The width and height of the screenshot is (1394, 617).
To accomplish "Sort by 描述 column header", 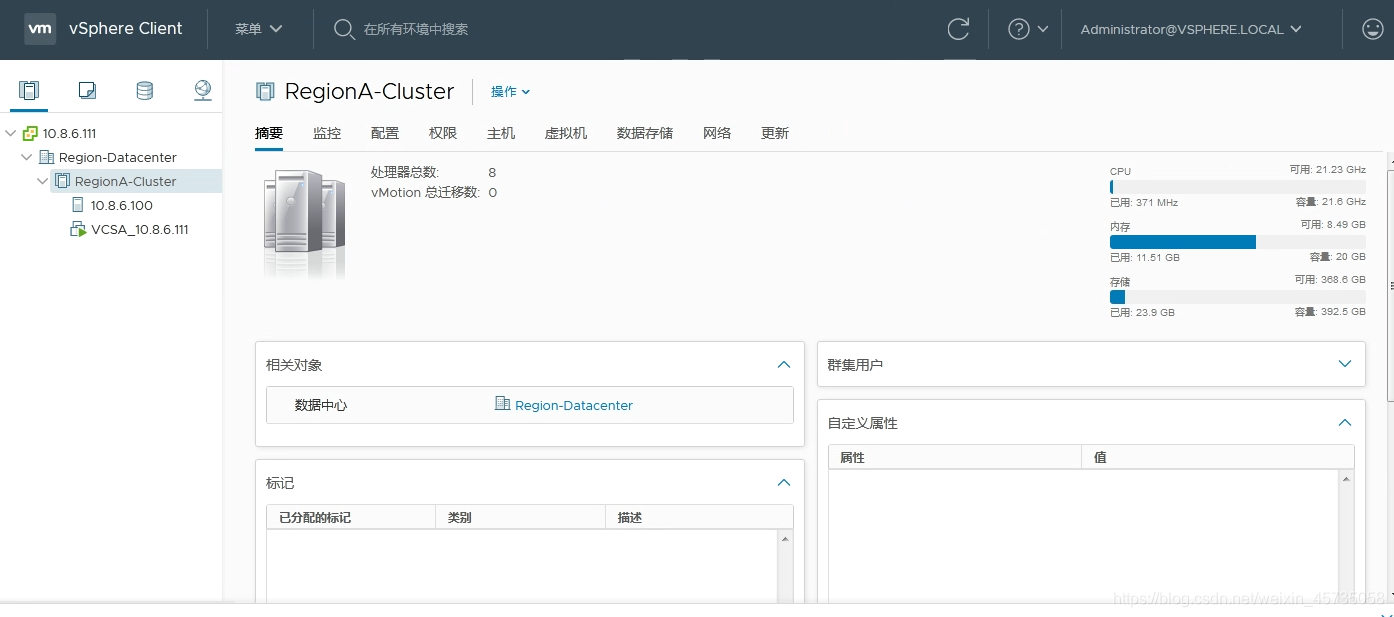I will click(699, 517).
